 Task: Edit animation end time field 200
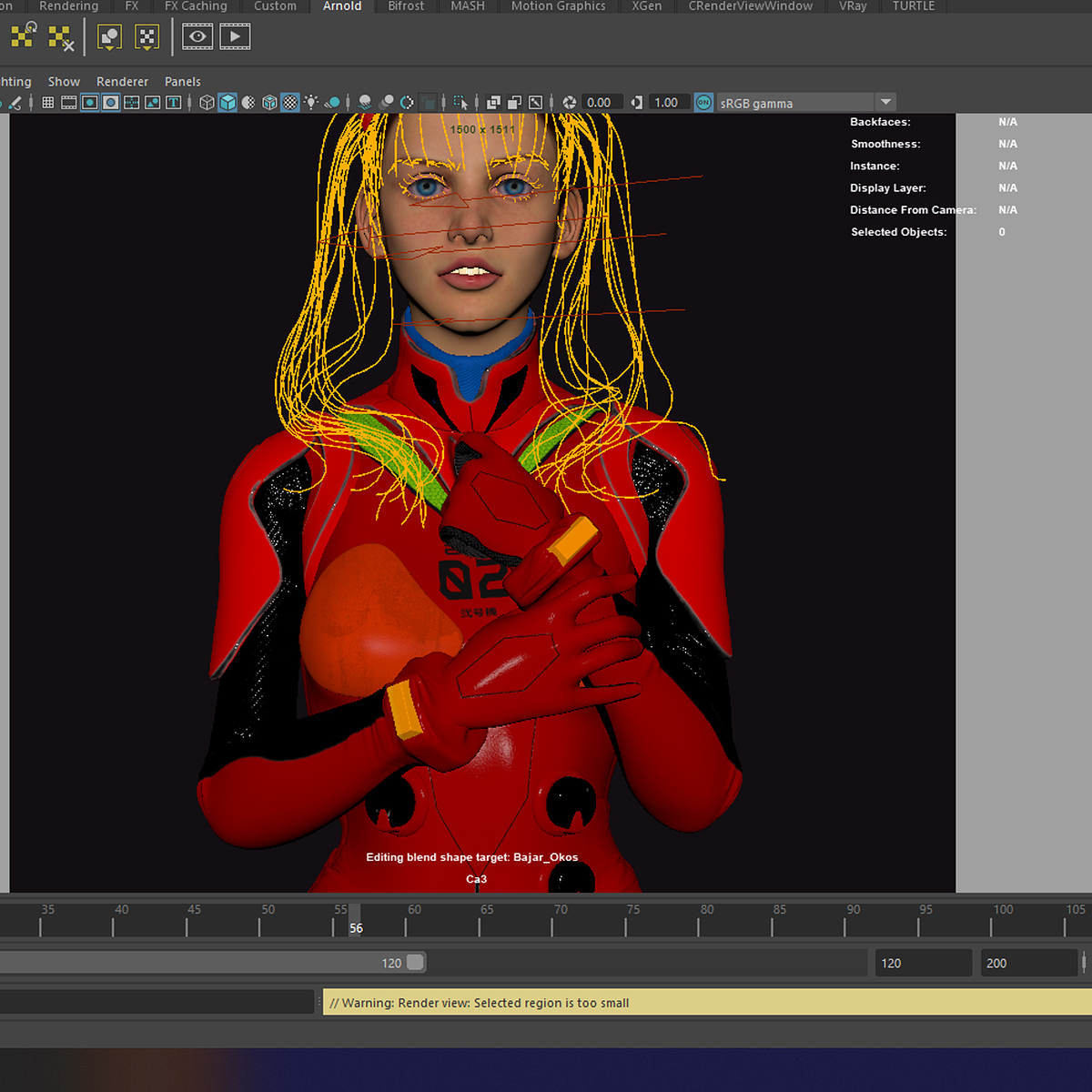[x=1028, y=963]
